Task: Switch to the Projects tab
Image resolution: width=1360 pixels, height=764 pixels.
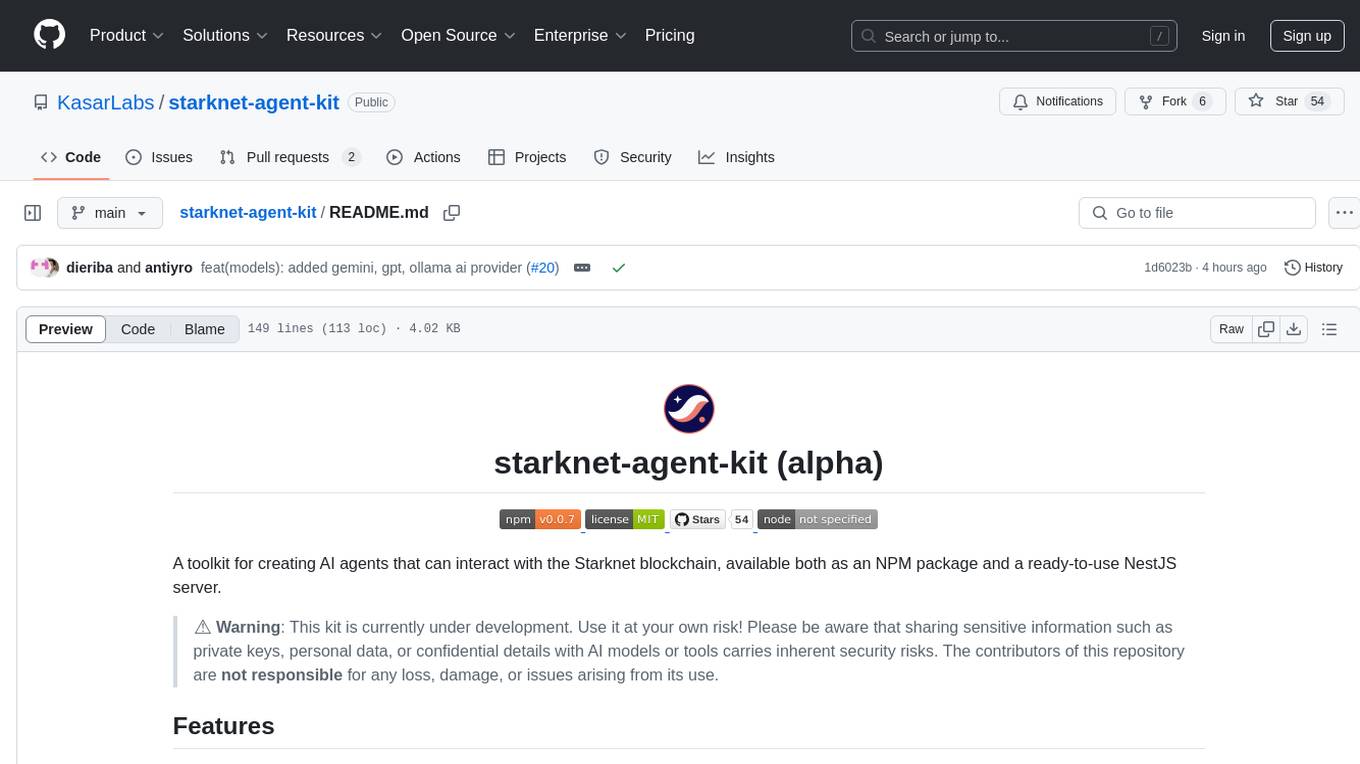Action: tap(527, 157)
